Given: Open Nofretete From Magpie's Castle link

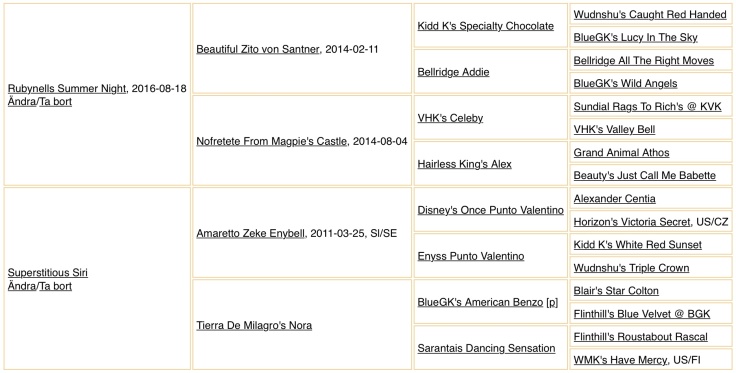Looking at the screenshot, I should tap(271, 141).
